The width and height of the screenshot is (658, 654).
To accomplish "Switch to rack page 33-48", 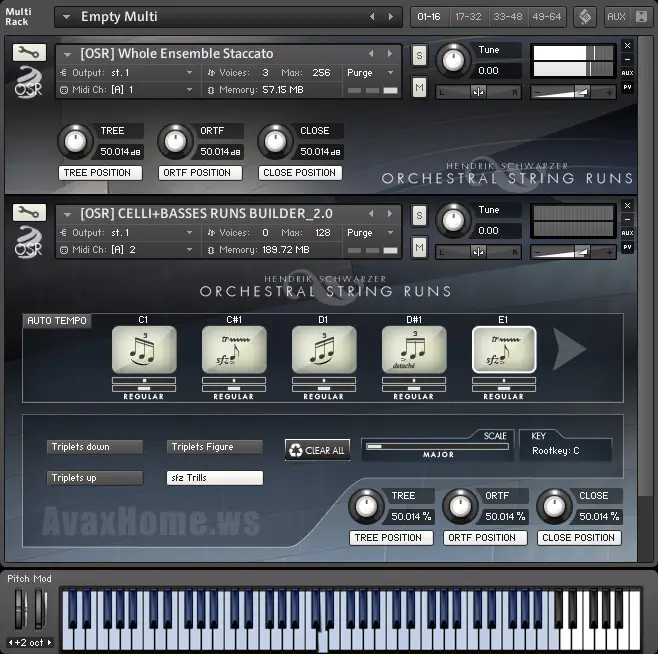I will click(x=508, y=17).
